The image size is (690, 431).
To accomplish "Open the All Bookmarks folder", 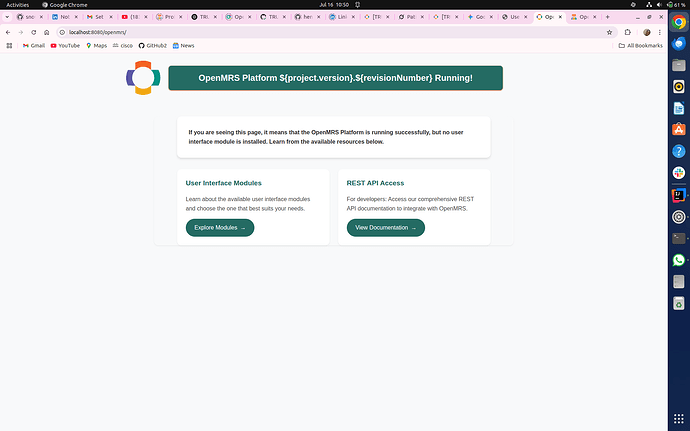I will click(641, 45).
